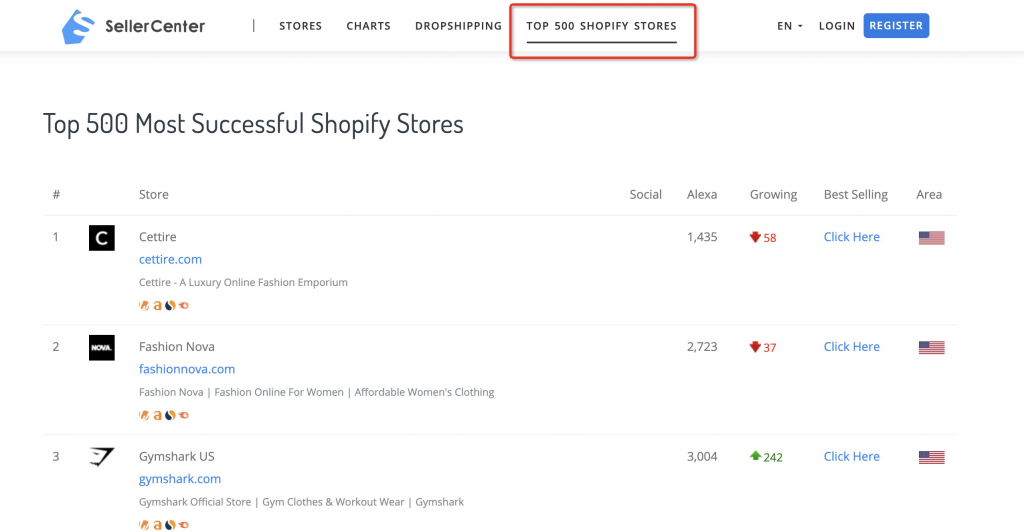1024x532 pixels.
Task: Open the EN language dropdown
Action: (790, 26)
